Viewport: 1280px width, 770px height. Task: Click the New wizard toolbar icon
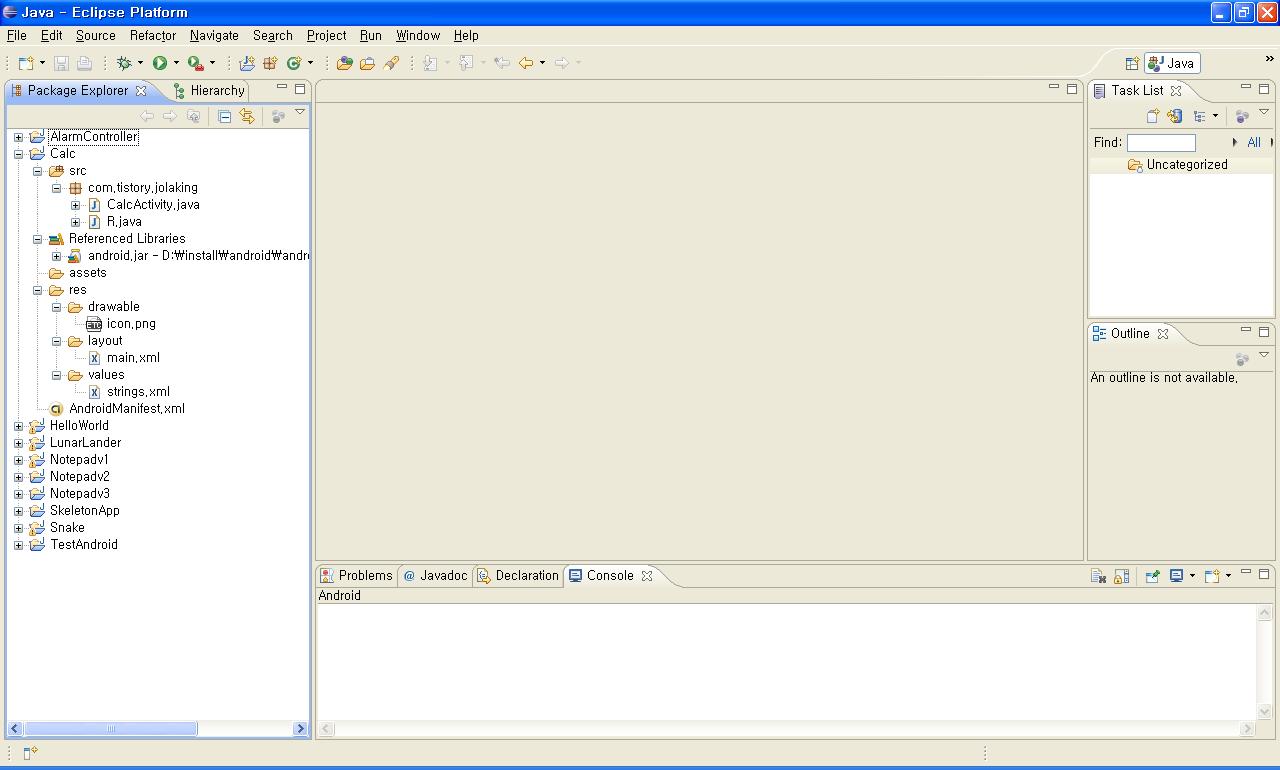[27, 63]
